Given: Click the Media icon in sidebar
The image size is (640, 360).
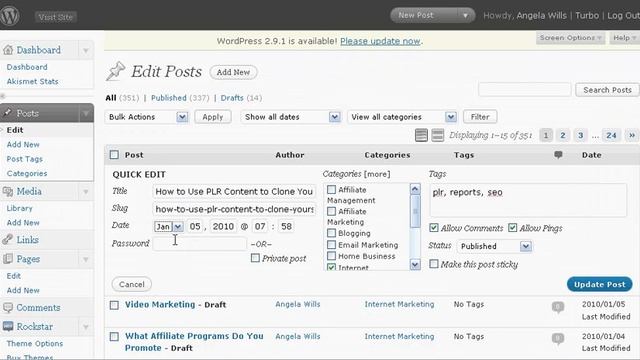Looking at the screenshot, I should (8, 191).
